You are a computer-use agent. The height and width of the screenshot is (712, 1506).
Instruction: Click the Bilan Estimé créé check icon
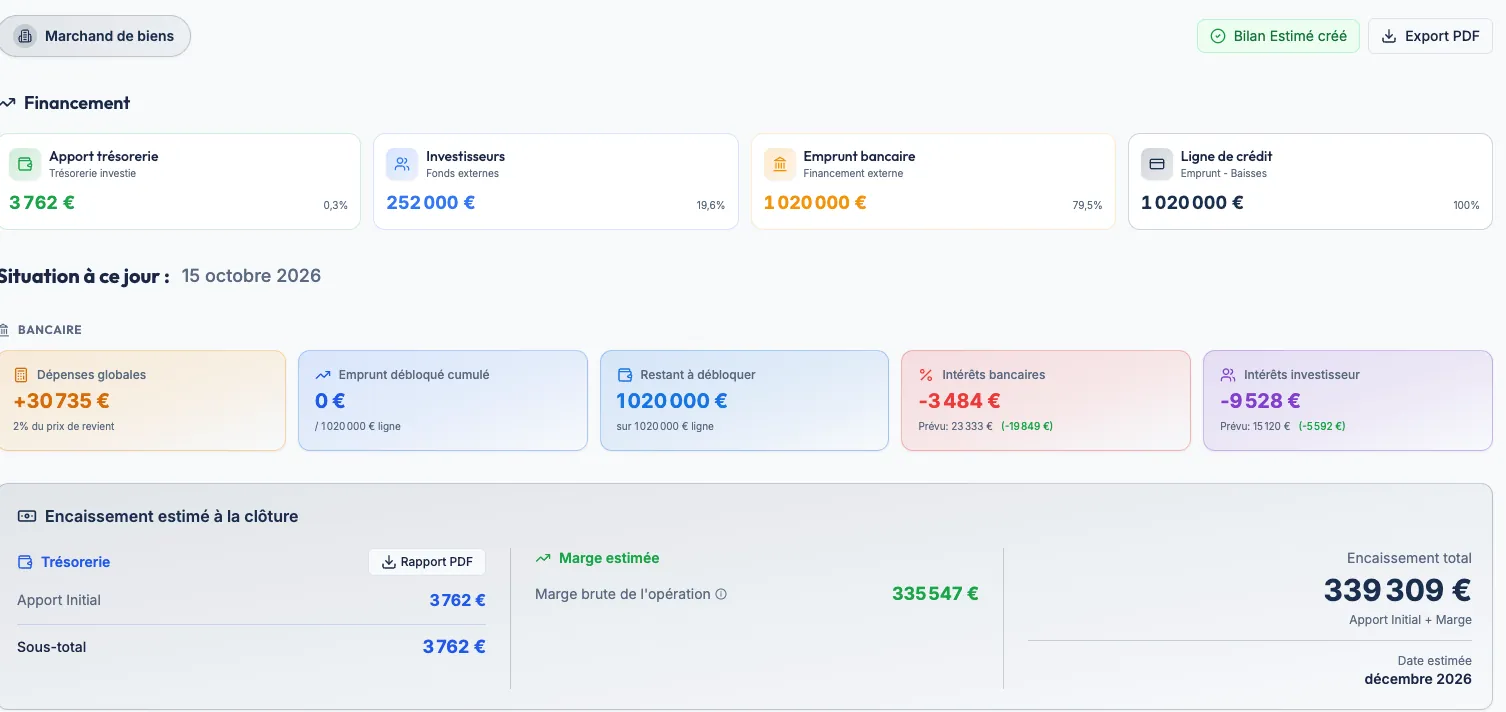(1218, 36)
